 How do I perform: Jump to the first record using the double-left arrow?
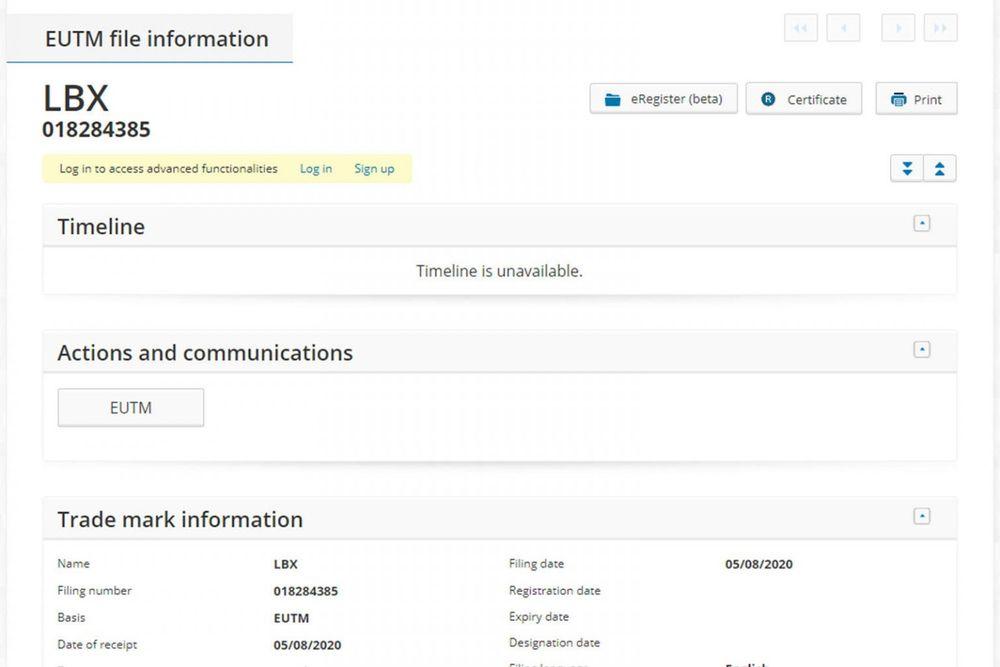point(800,28)
